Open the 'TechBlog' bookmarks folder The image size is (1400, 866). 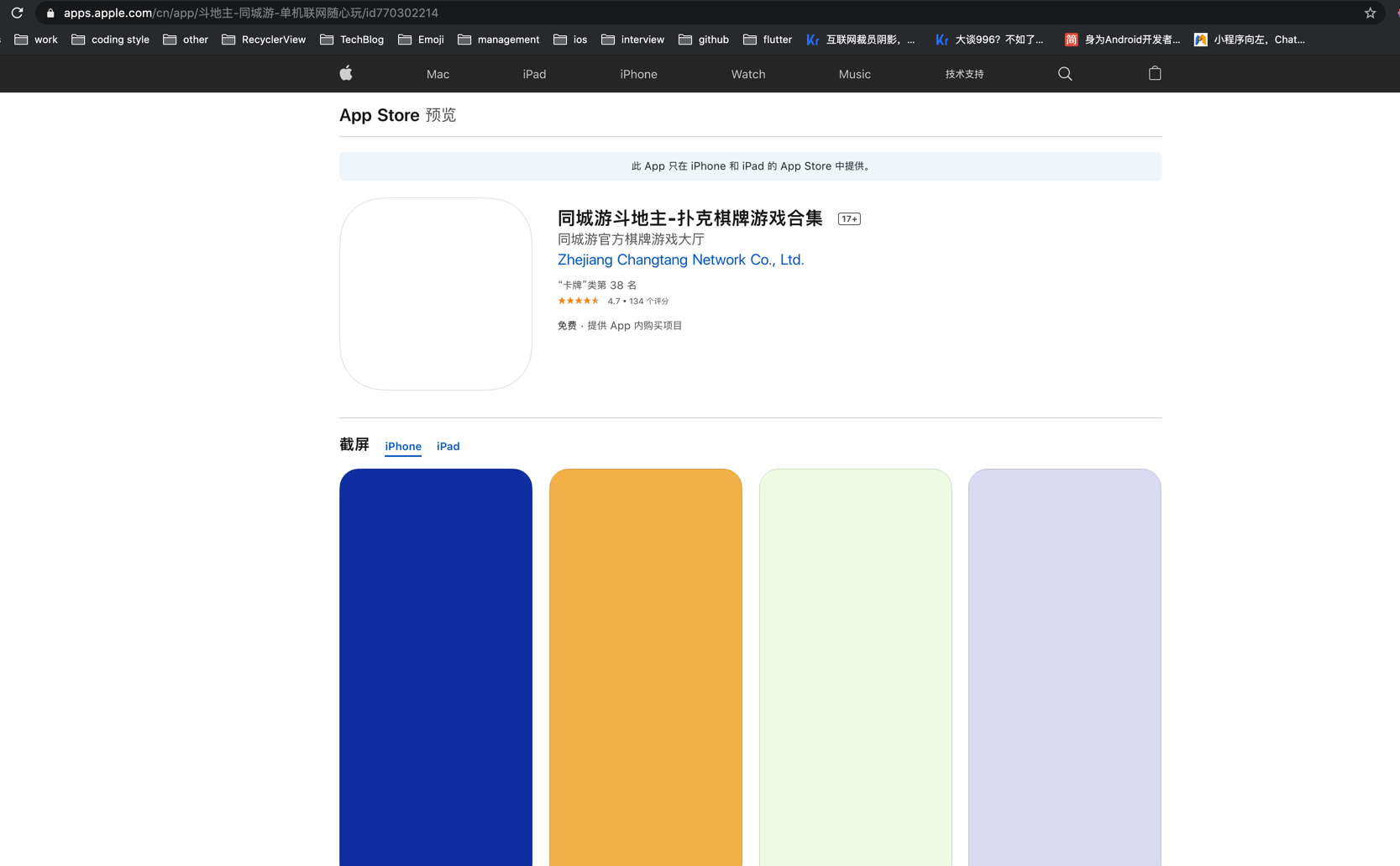(352, 39)
